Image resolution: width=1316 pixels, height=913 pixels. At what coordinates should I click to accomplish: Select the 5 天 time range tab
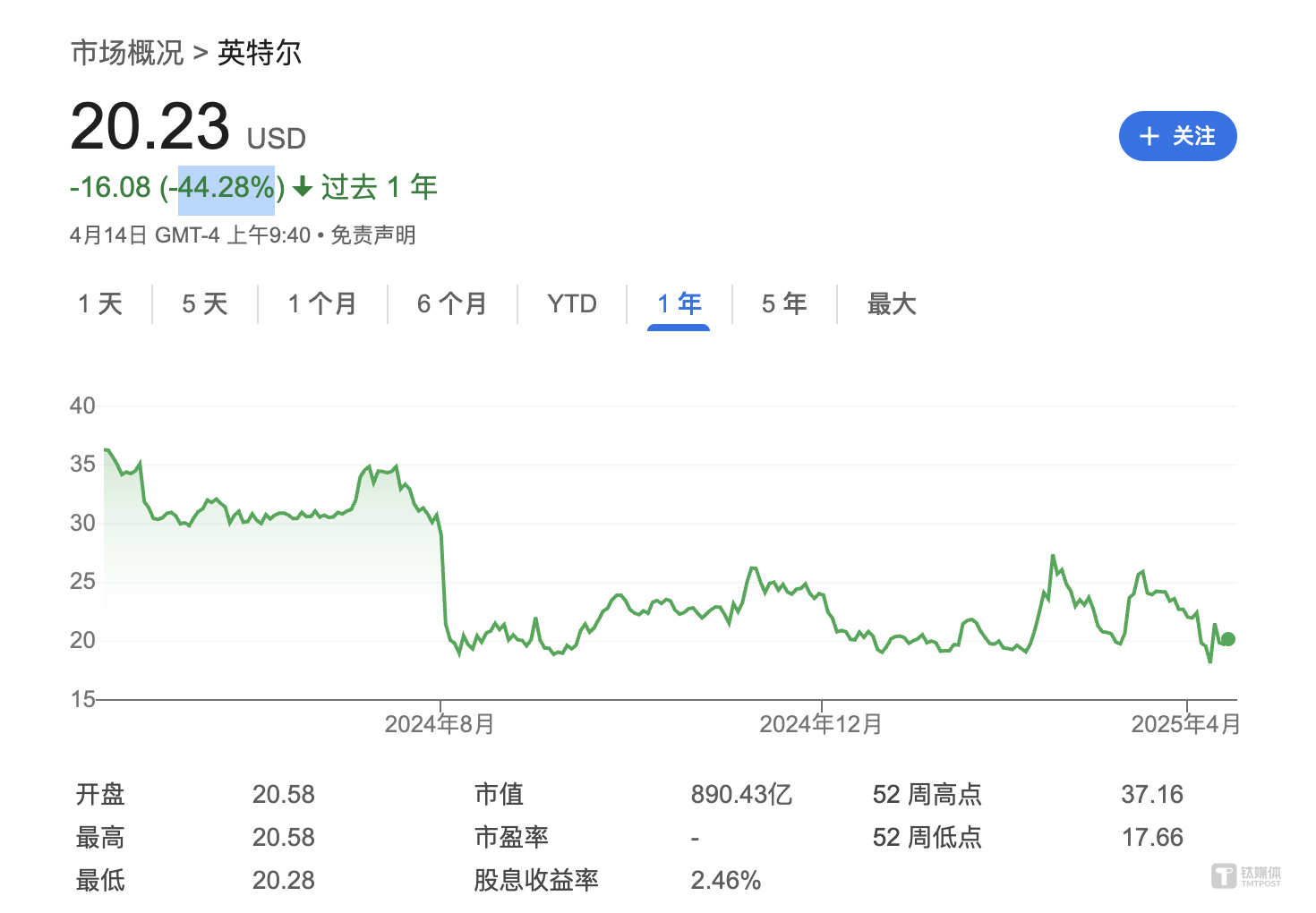click(x=205, y=304)
